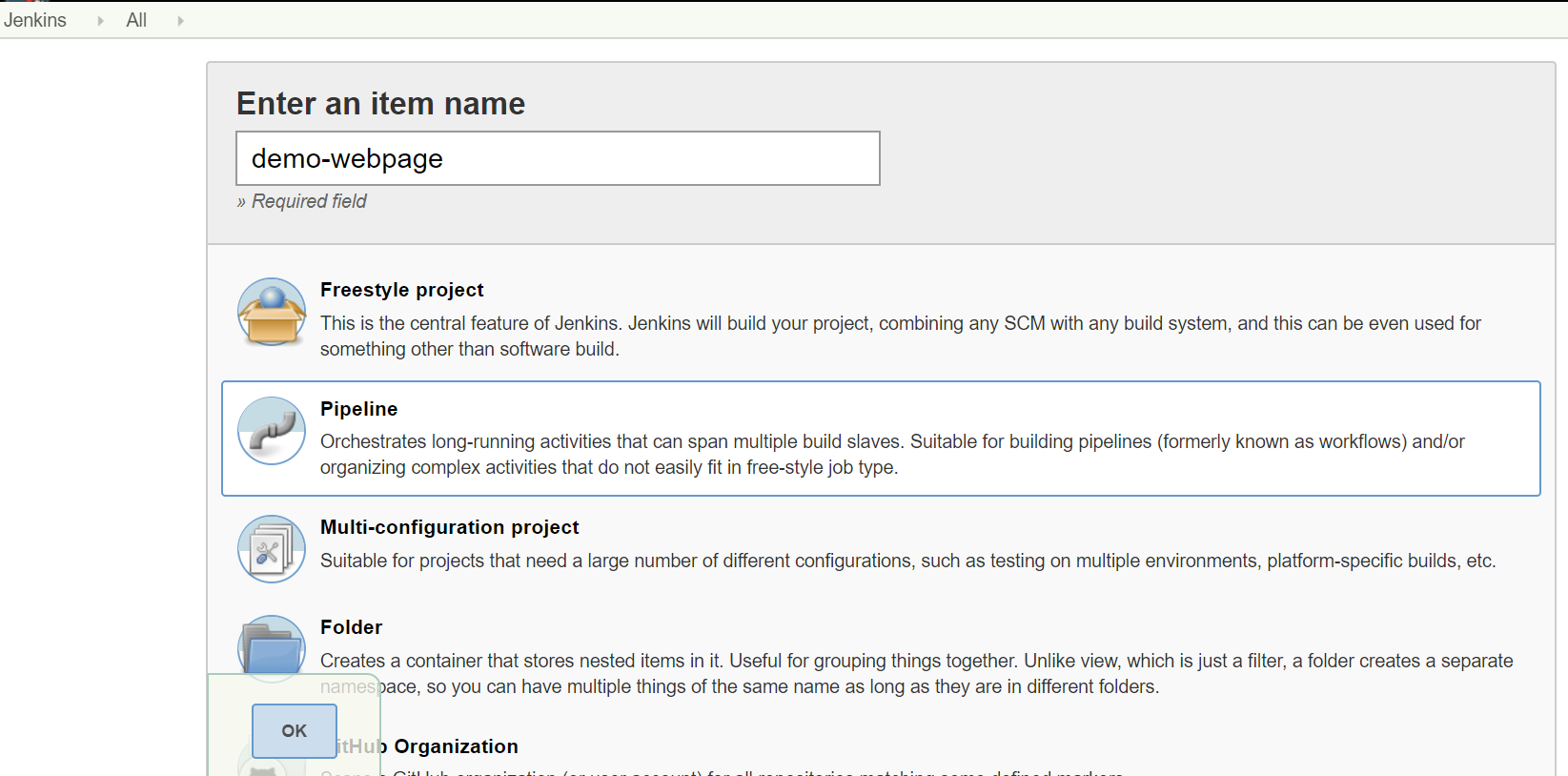Expand the arrow after Jenkins breadcrumb
1568x776 pixels.
click(x=100, y=20)
